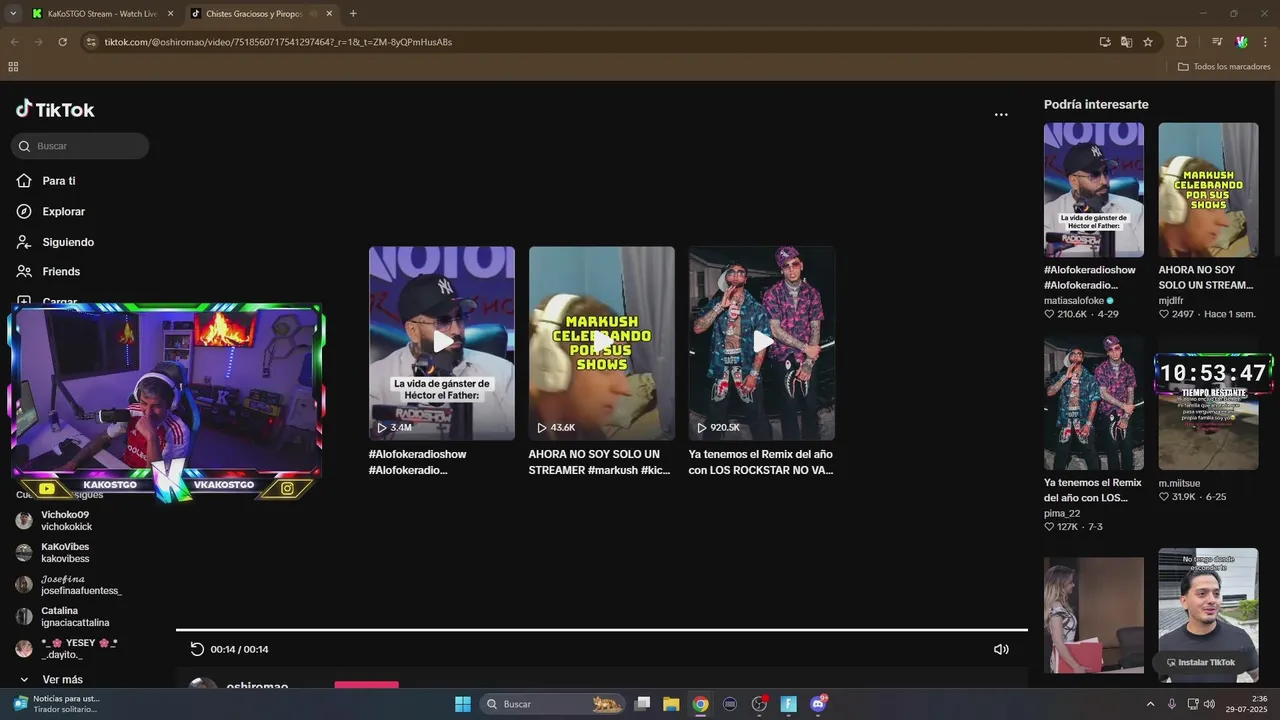The image size is (1280, 720).
Task: Open the Chrome profile avatar
Action: click(1241, 42)
